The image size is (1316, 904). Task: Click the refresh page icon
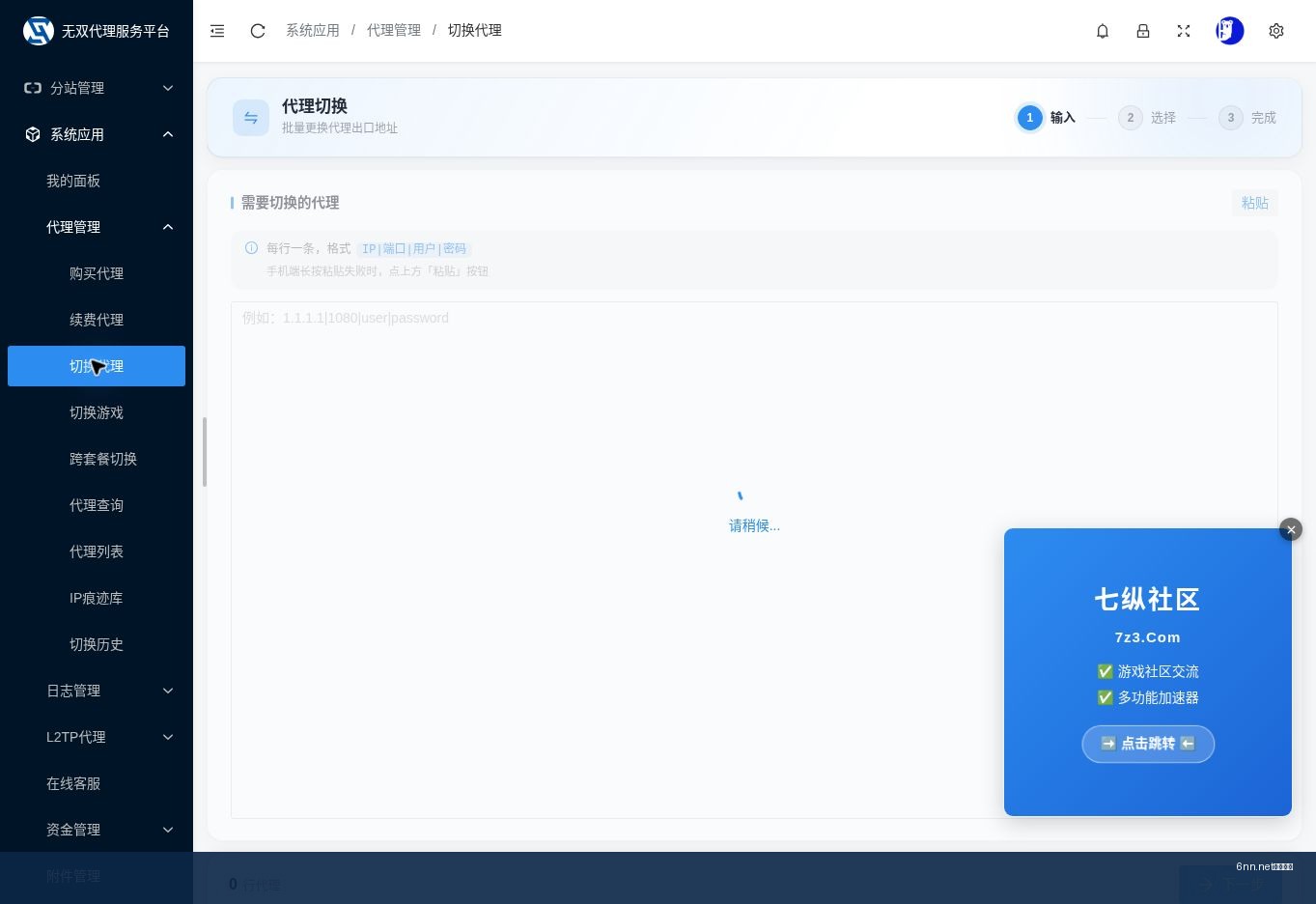258,31
